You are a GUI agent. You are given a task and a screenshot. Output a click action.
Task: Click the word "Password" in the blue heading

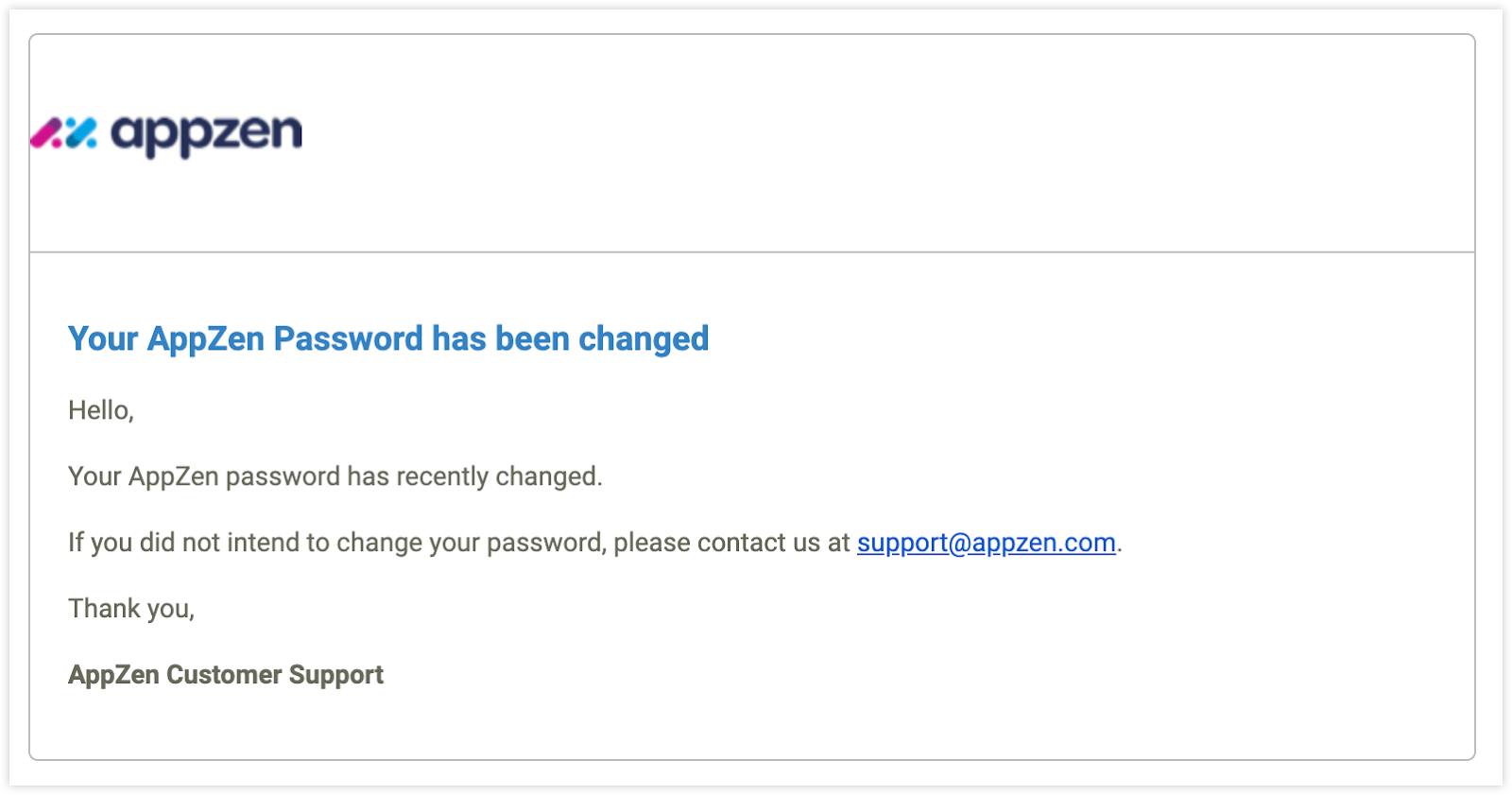pyautogui.click(x=348, y=338)
